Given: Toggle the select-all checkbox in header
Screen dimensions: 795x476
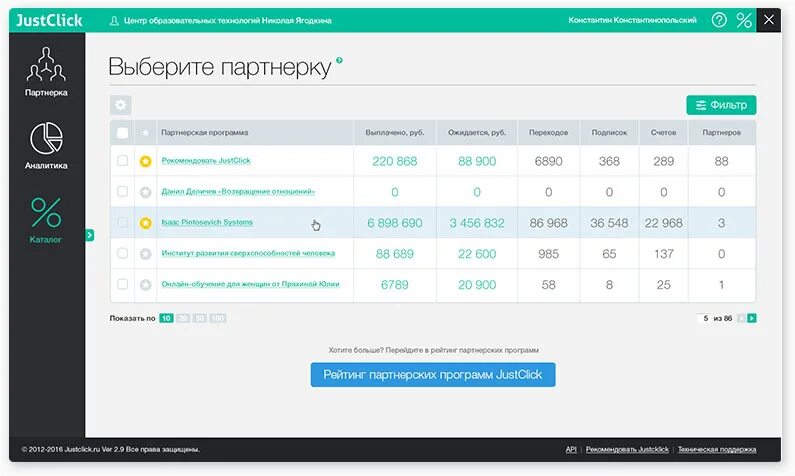Looking at the screenshot, I should coord(122,133).
